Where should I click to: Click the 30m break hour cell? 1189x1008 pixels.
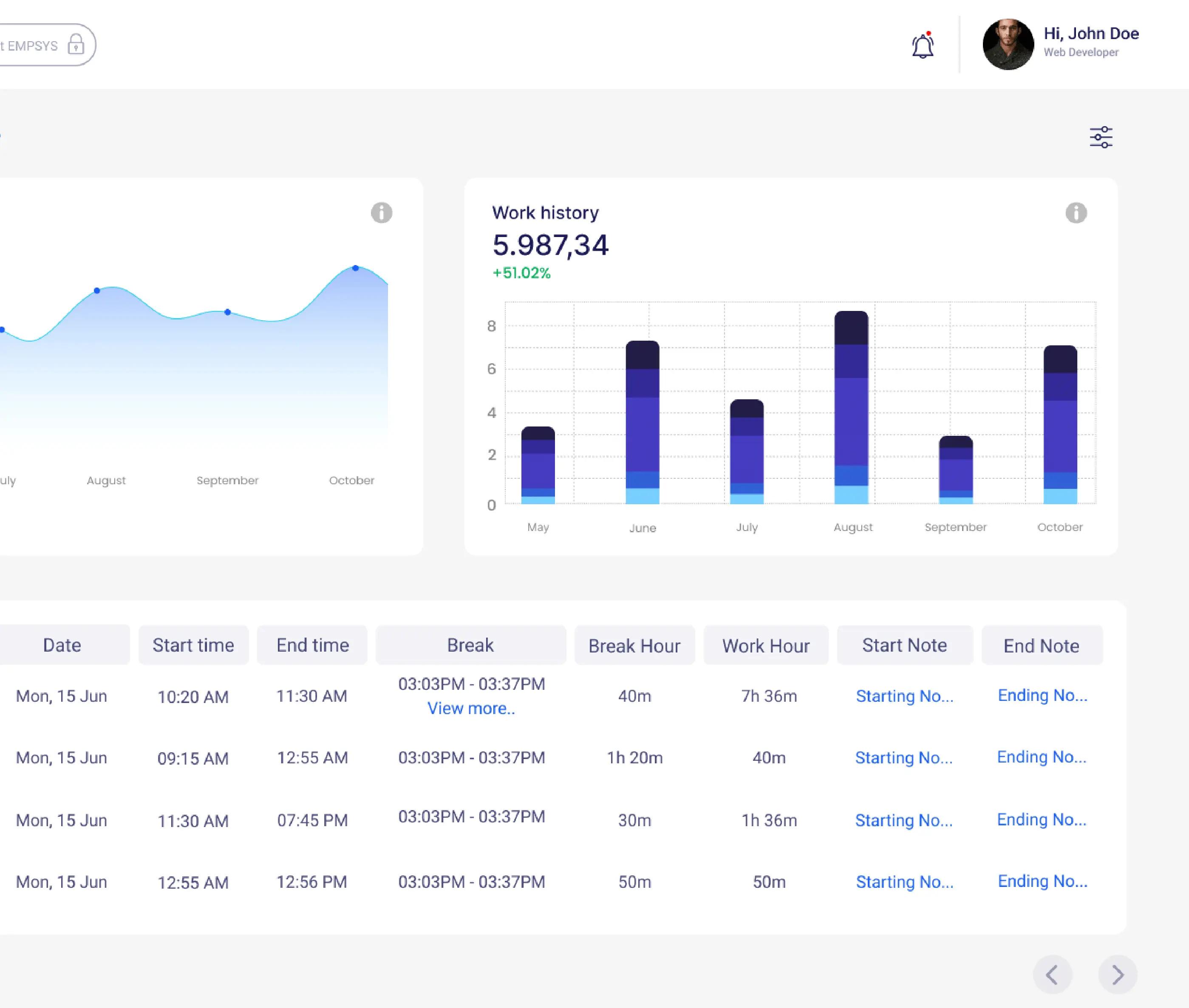tap(634, 821)
